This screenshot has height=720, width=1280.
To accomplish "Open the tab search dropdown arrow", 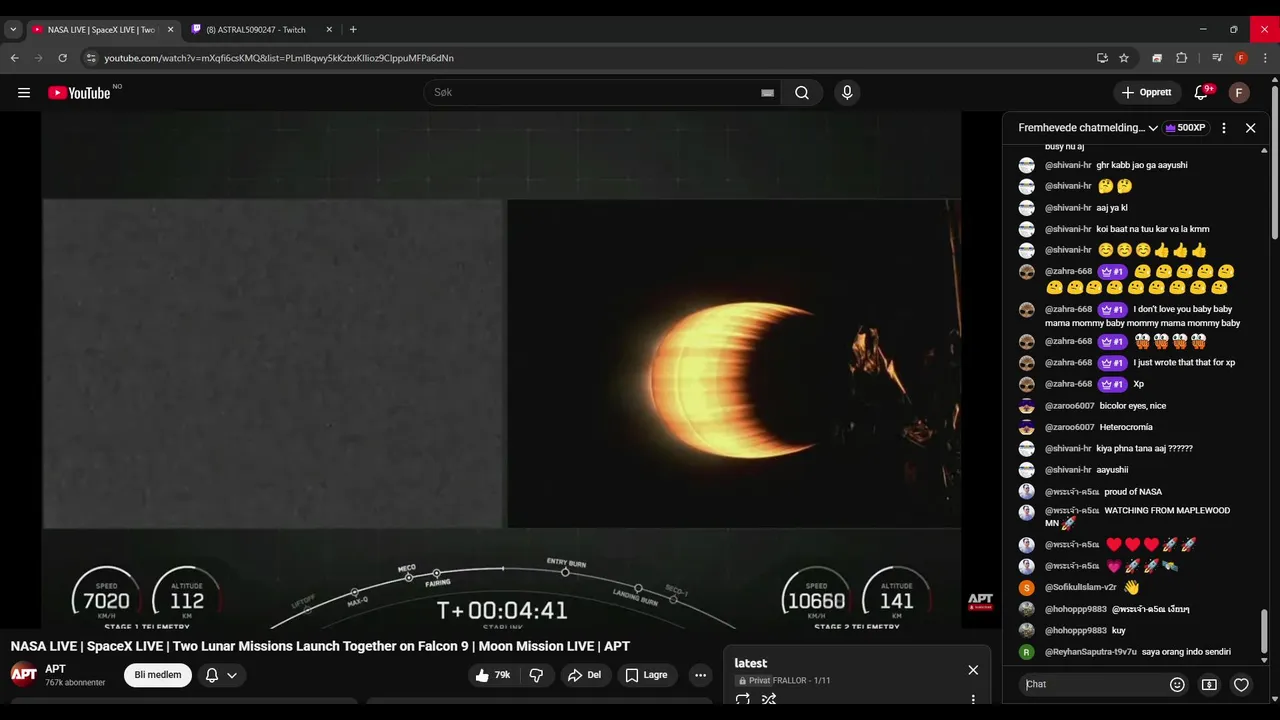I will pyautogui.click(x=13, y=30).
